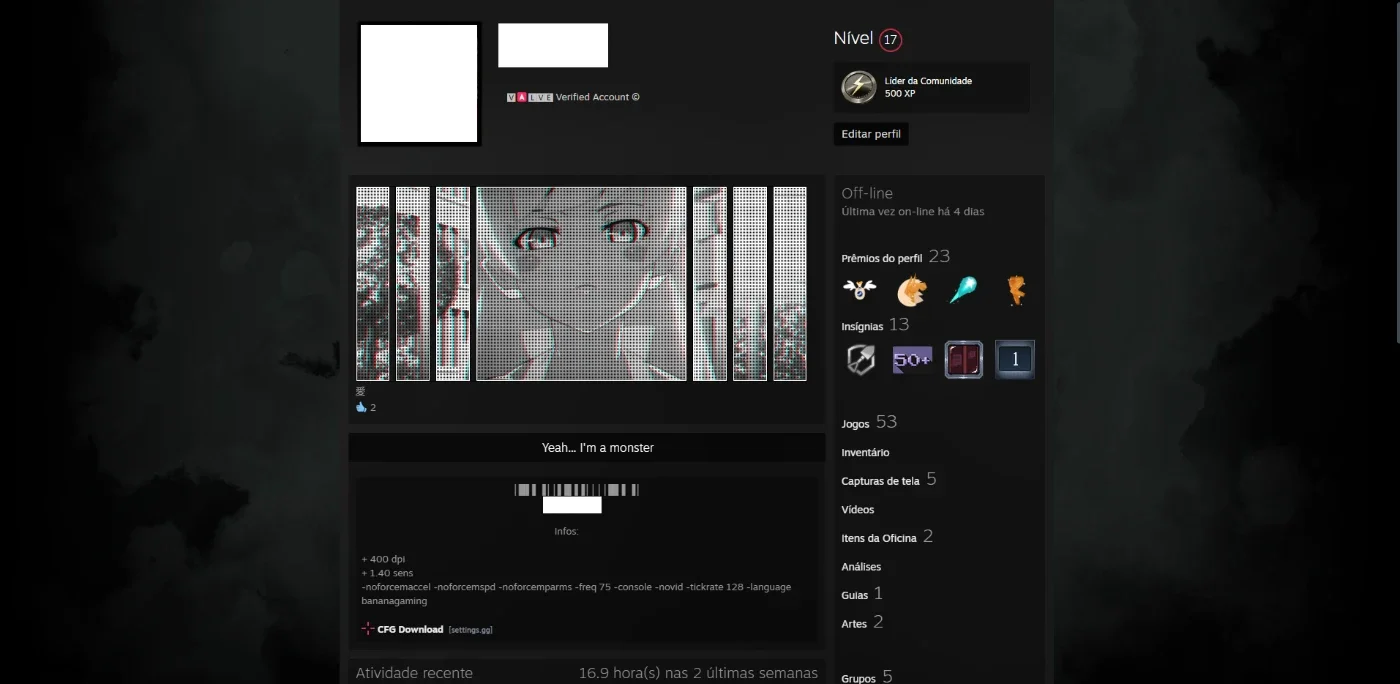
Task: Open the Grupos groups link
Action: [x=858, y=678]
